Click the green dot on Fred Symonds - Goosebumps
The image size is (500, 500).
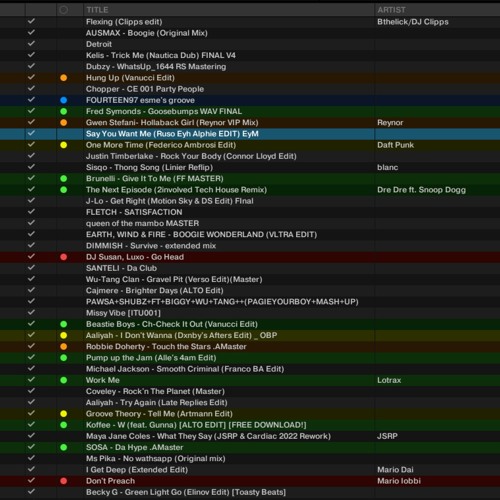[64, 111]
